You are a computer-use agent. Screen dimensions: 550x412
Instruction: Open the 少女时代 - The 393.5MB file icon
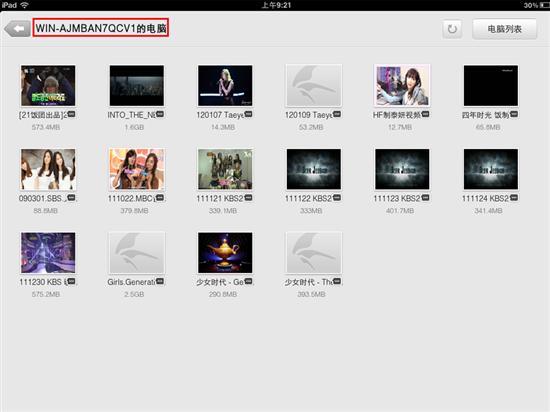[x=313, y=252]
